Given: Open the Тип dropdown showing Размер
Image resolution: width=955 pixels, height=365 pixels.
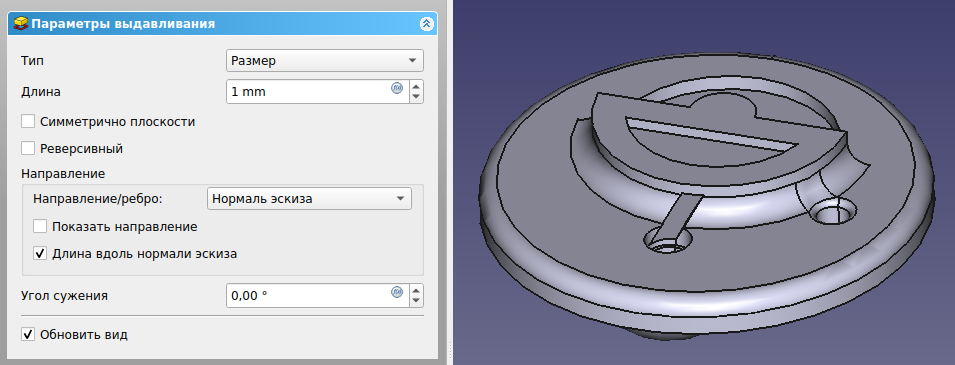Looking at the screenshot, I should [325, 61].
